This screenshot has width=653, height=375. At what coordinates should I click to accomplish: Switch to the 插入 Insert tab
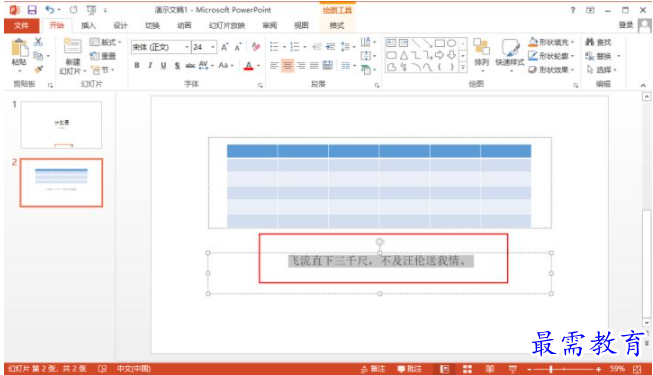(88, 25)
